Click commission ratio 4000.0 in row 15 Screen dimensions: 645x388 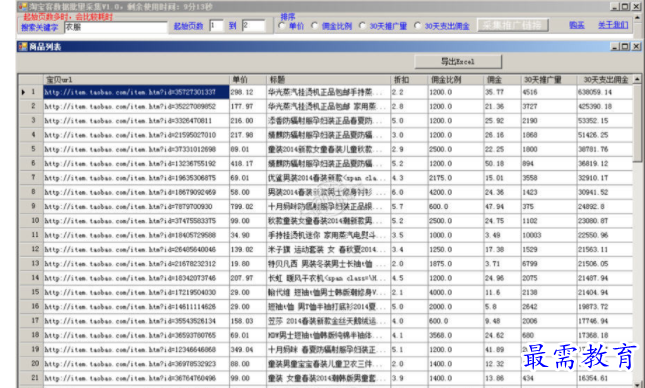(x=456, y=292)
